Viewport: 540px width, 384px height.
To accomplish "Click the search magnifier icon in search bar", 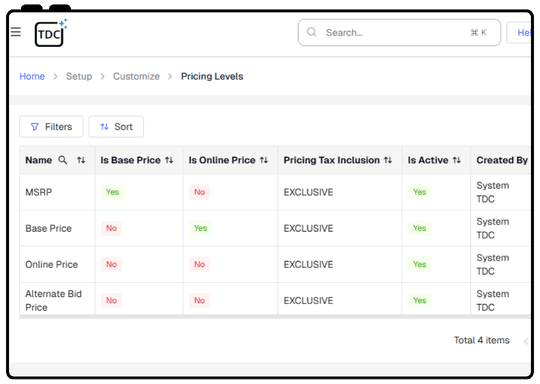I will coord(311,32).
